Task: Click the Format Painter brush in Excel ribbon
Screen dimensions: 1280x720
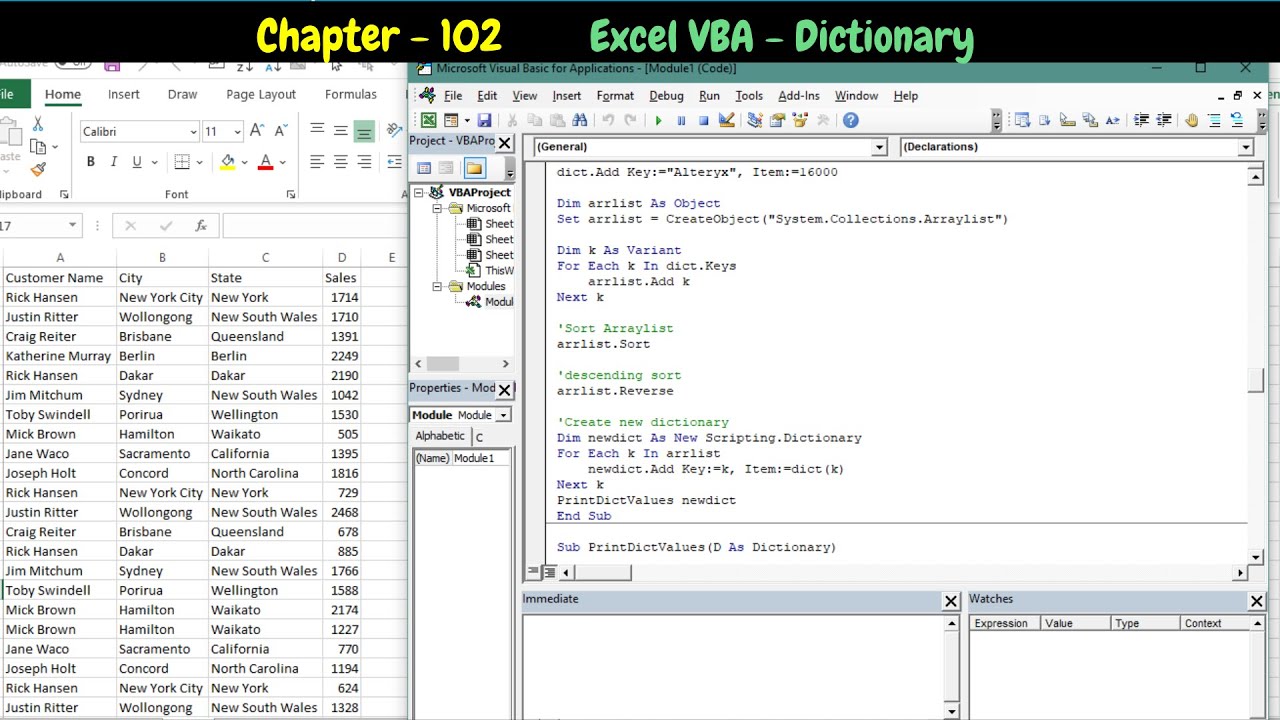Action: pos(38,170)
